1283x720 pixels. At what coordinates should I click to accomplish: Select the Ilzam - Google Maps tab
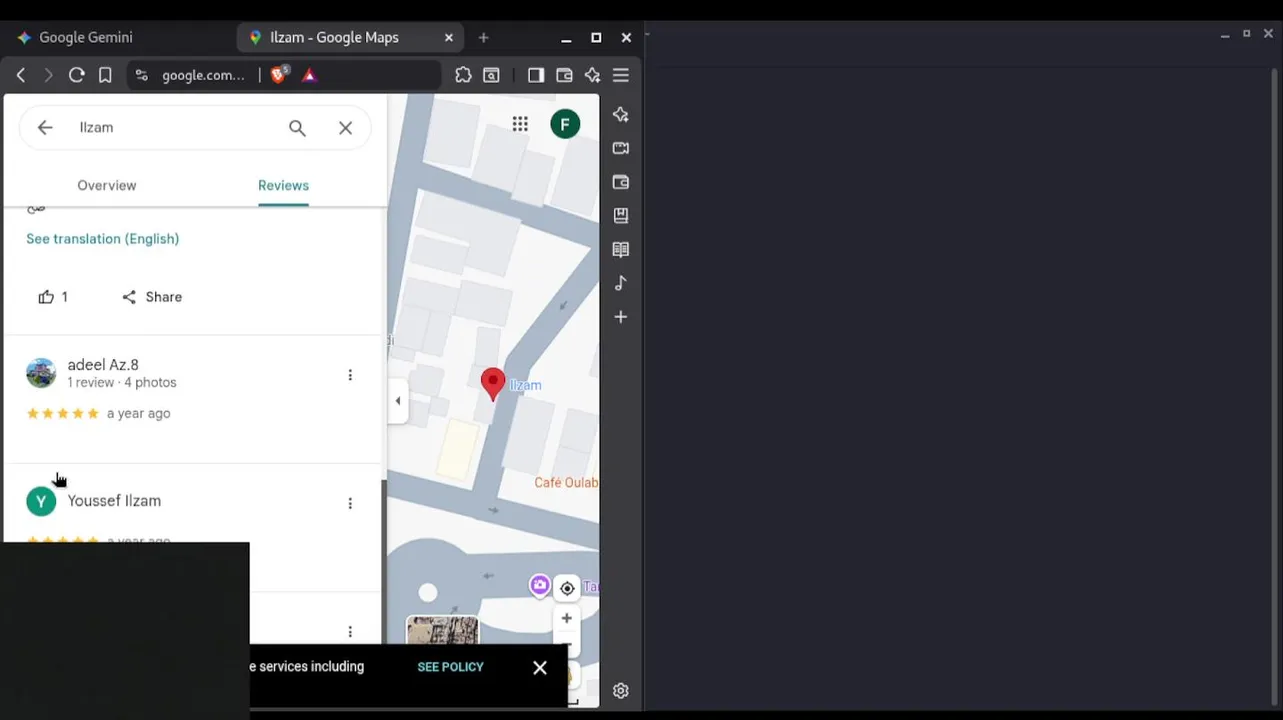pos(334,37)
